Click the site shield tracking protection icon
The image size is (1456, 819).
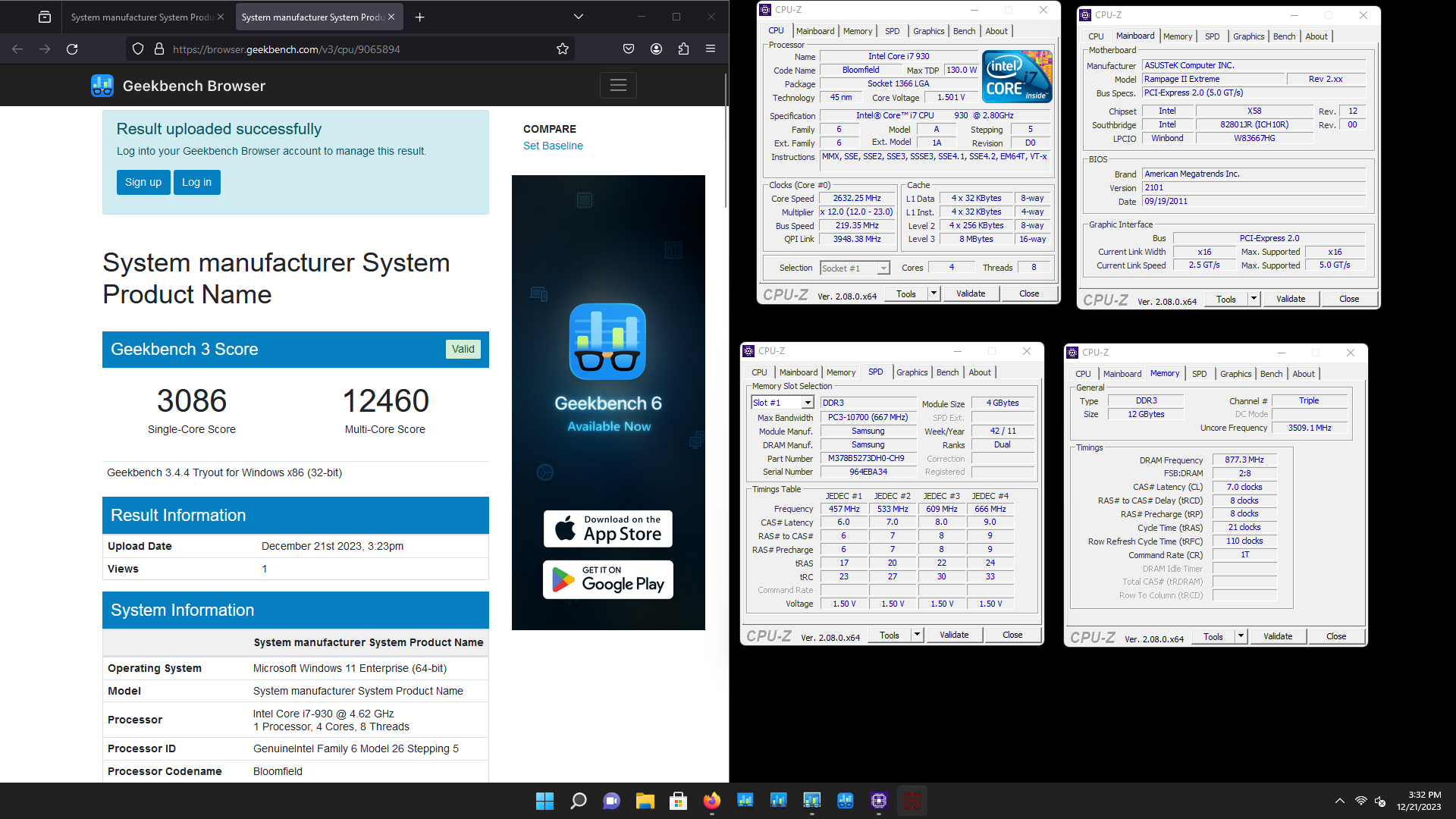[138, 49]
